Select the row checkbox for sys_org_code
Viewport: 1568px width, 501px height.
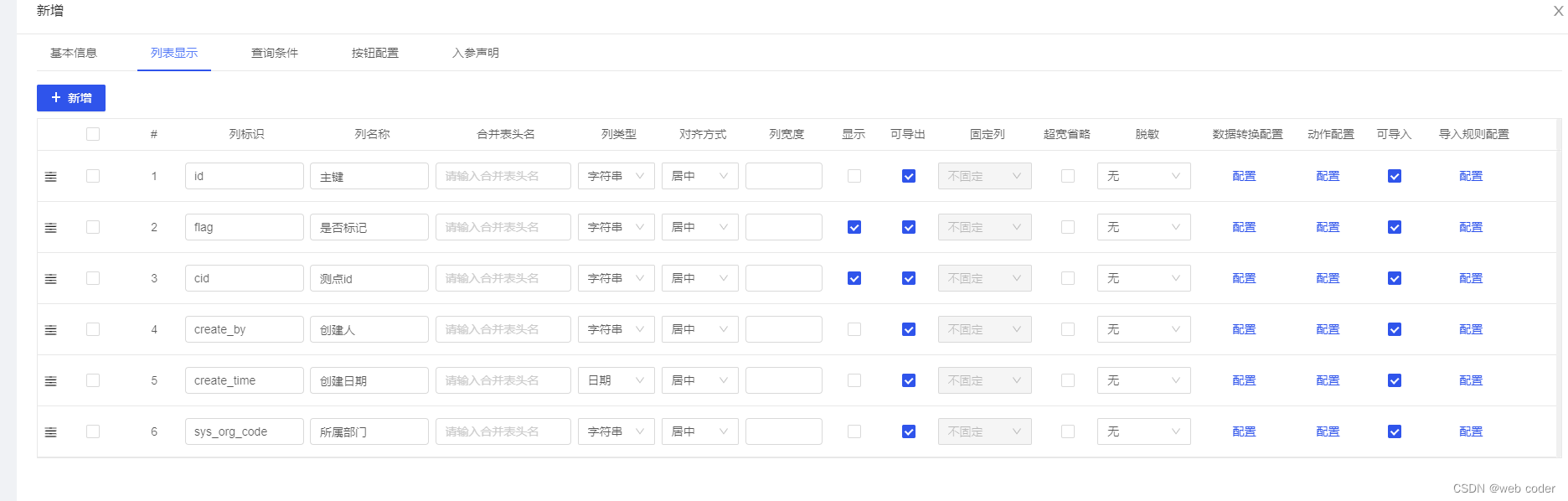tap(93, 431)
